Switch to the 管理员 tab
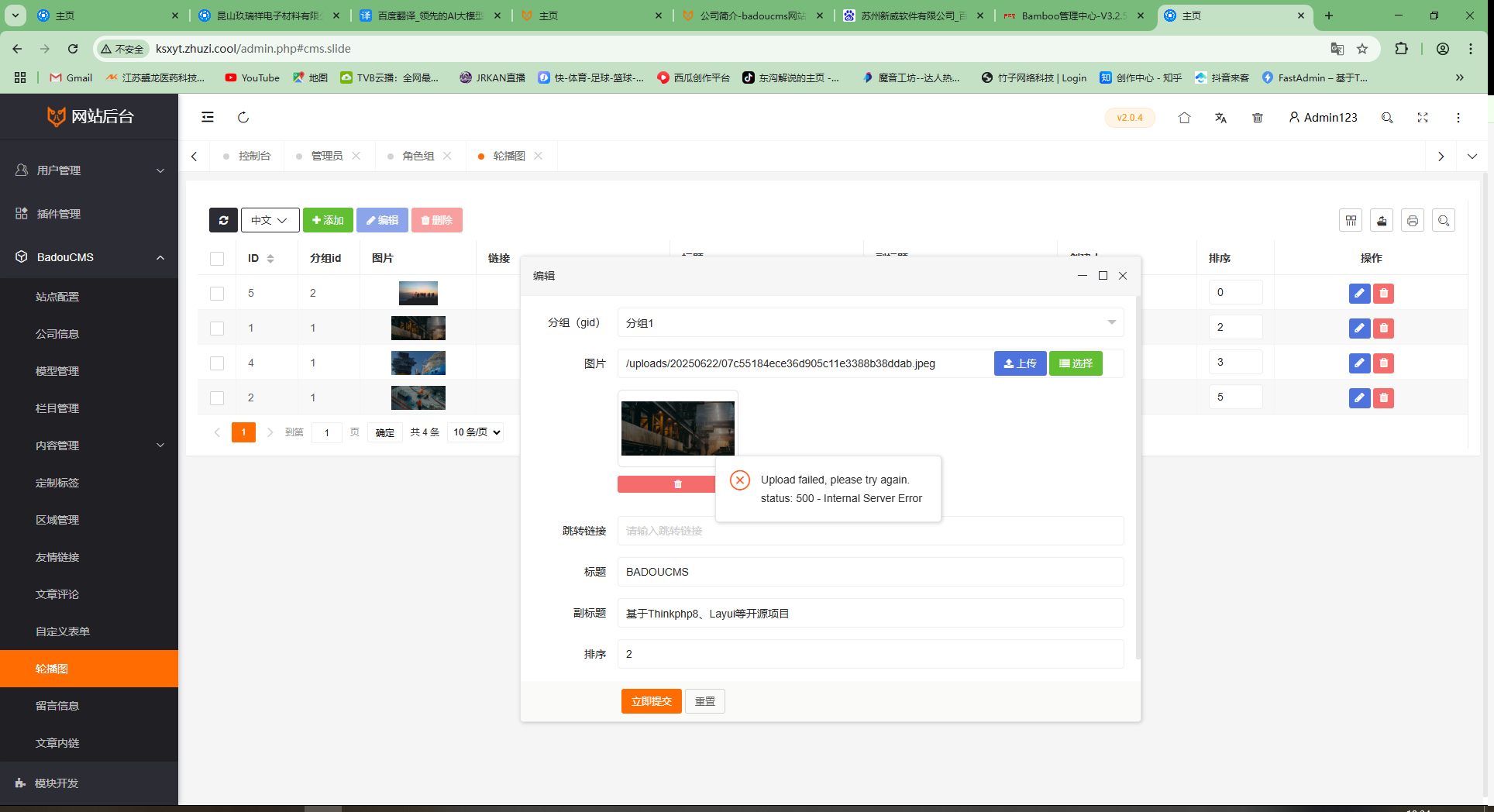 tap(325, 155)
